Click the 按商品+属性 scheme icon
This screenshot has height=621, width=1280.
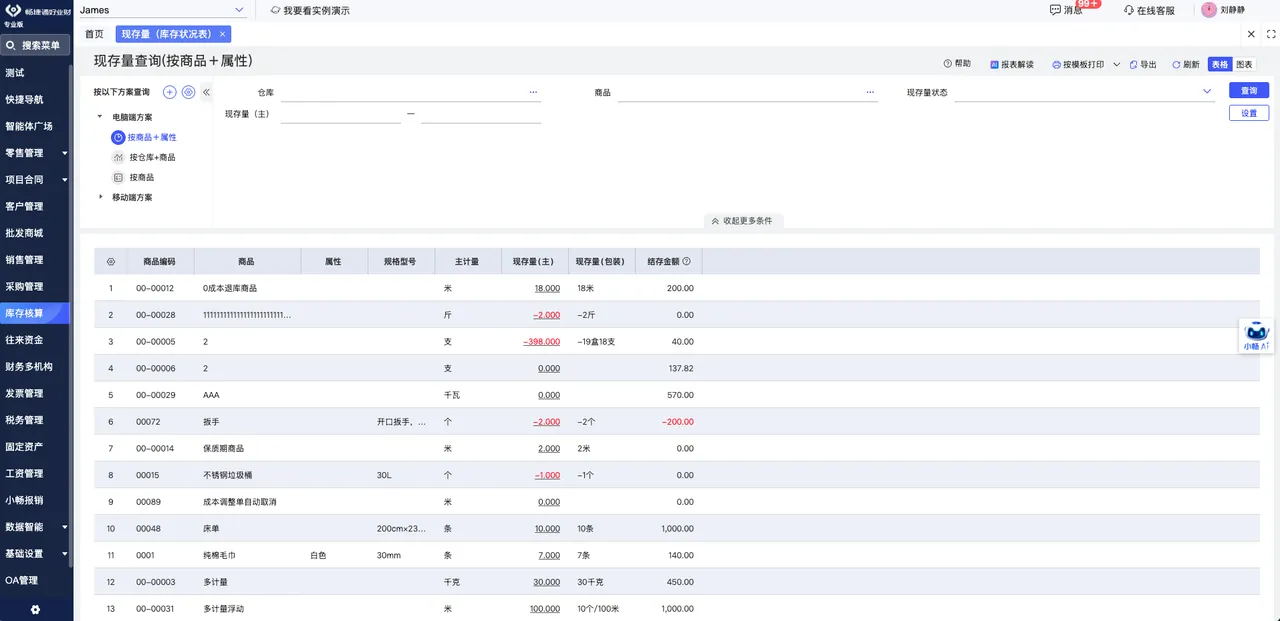[x=118, y=137]
